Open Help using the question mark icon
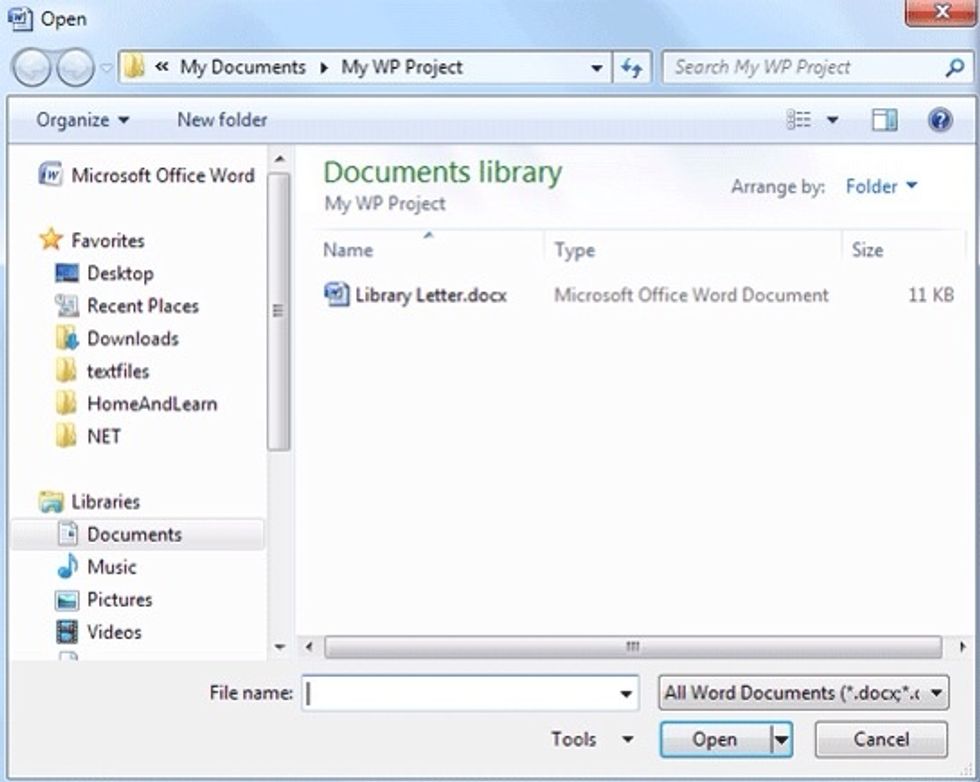The width and height of the screenshot is (980, 782). click(x=940, y=120)
